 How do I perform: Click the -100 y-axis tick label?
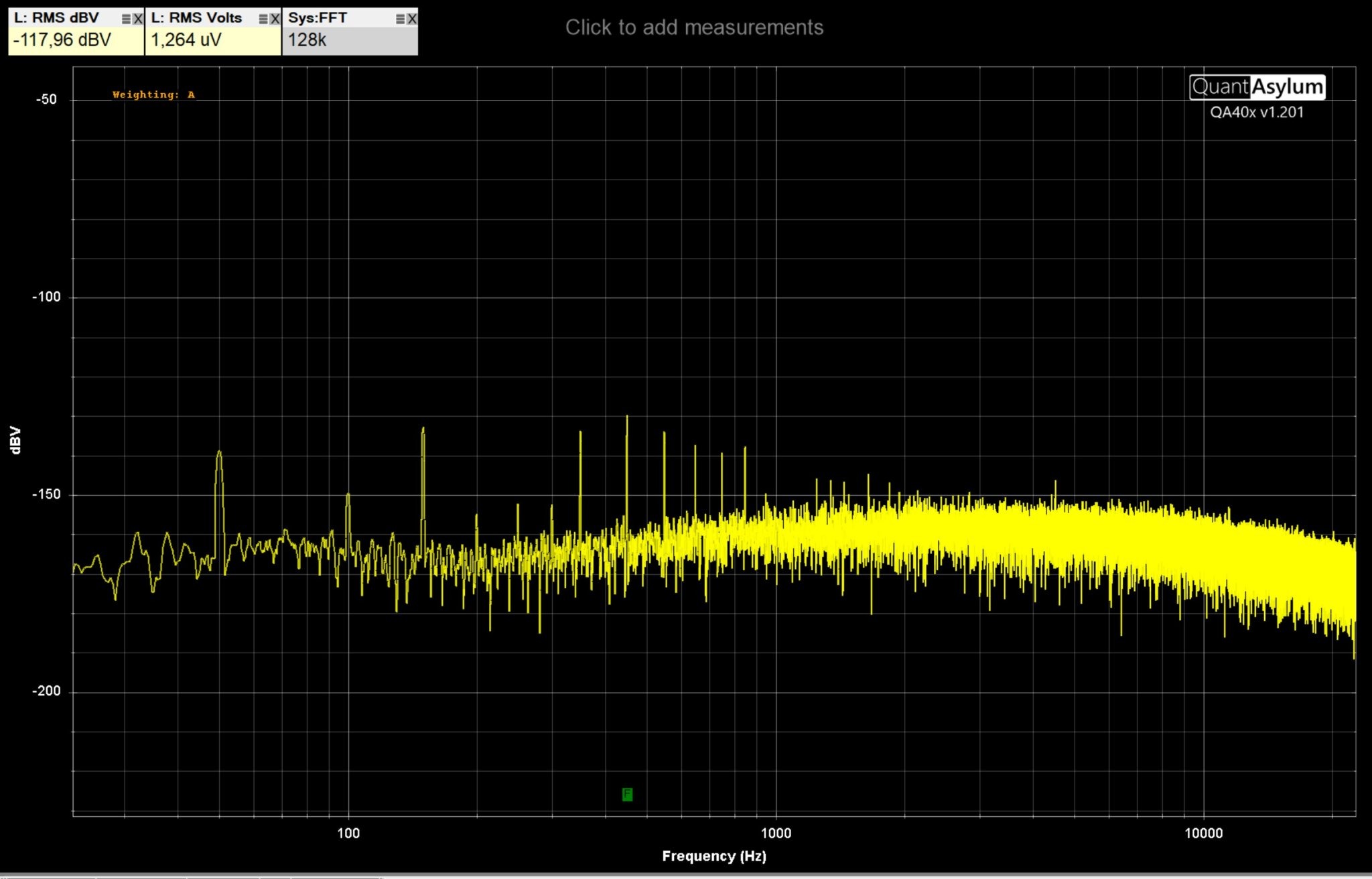[46, 297]
